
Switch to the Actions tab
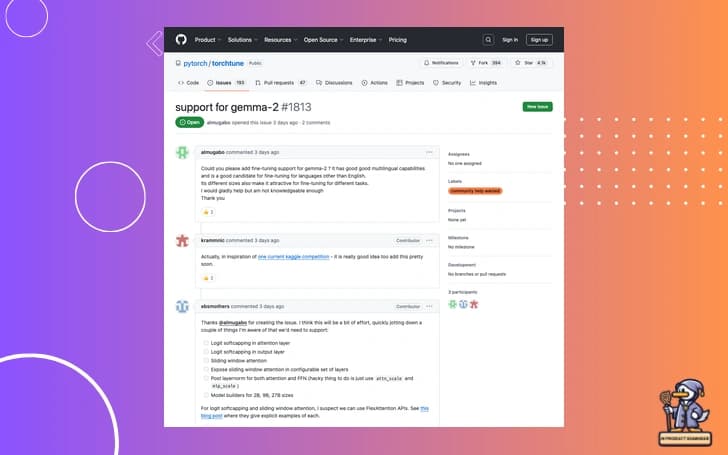[x=375, y=83]
